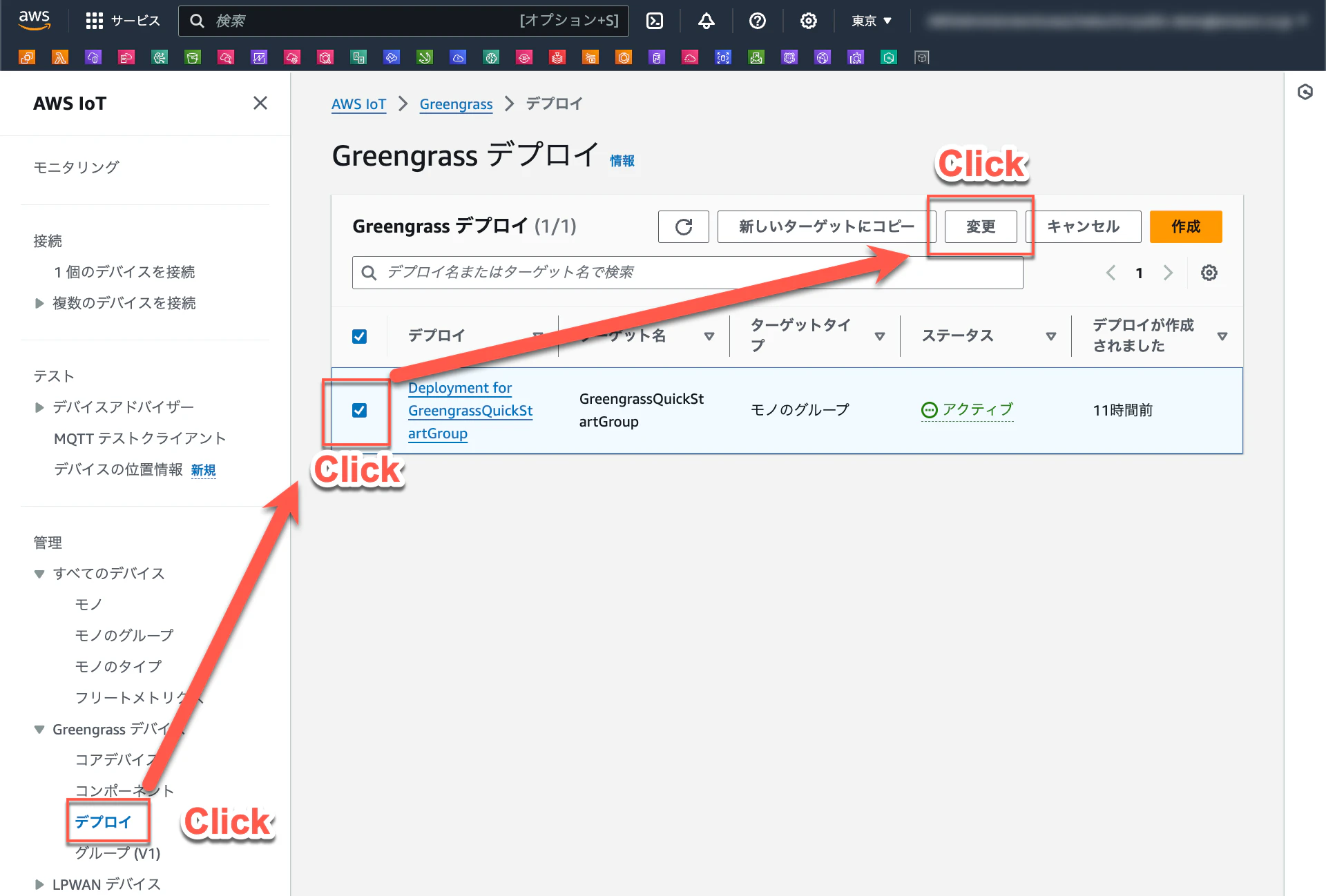This screenshot has width=1326, height=896.
Task: Click the 新規 badge link
Action: pos(204,470)
